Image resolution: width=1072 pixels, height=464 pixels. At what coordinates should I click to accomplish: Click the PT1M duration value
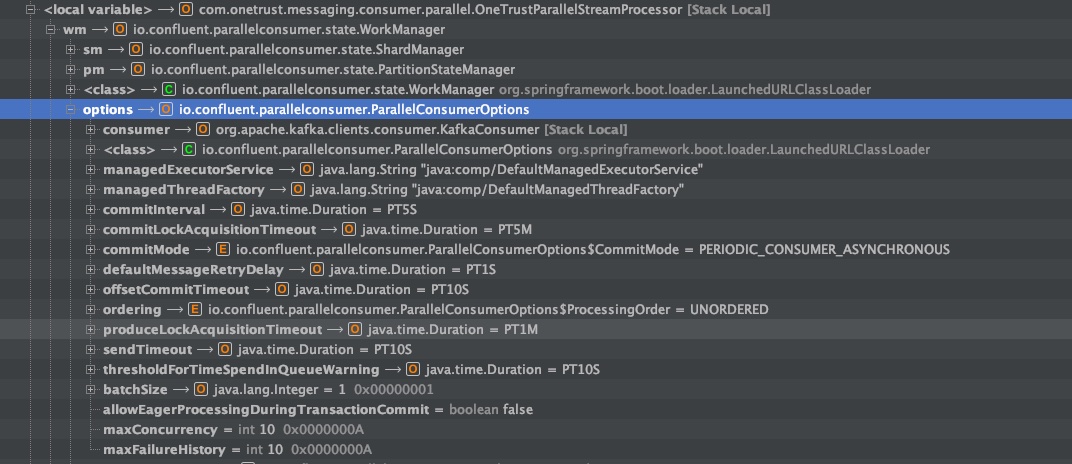[521, 330]
